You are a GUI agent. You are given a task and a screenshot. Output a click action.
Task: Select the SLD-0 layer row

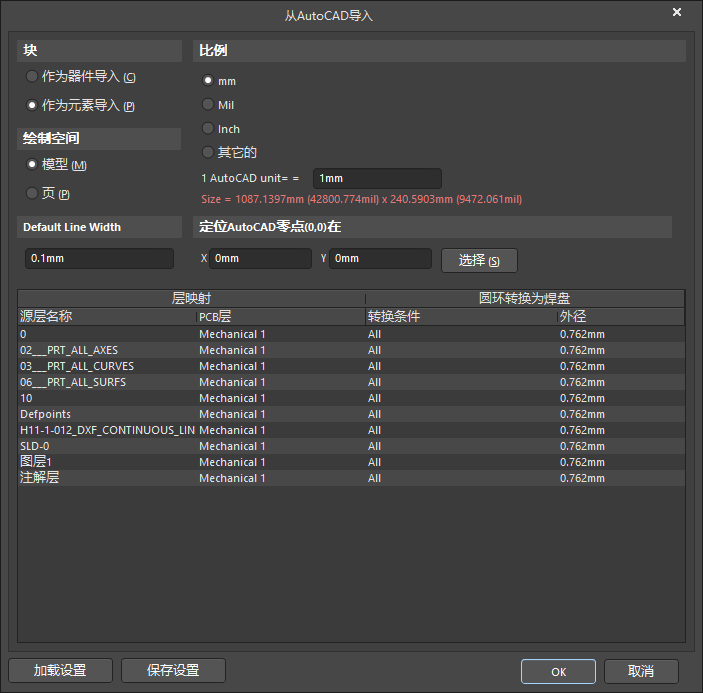coord(352,446)
